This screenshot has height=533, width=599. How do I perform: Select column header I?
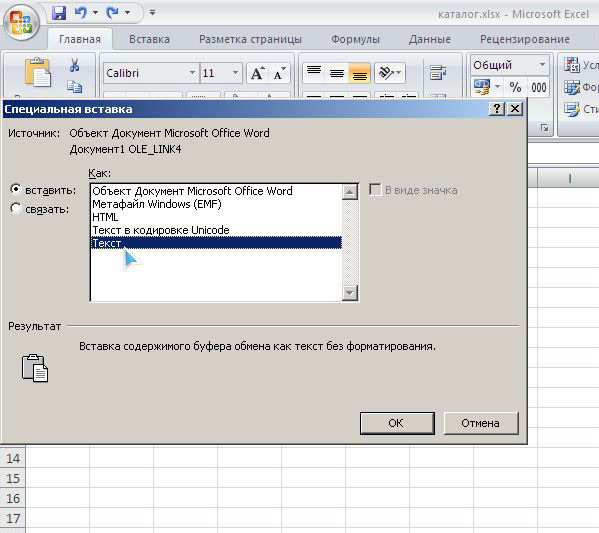click(x=569, y=178)
